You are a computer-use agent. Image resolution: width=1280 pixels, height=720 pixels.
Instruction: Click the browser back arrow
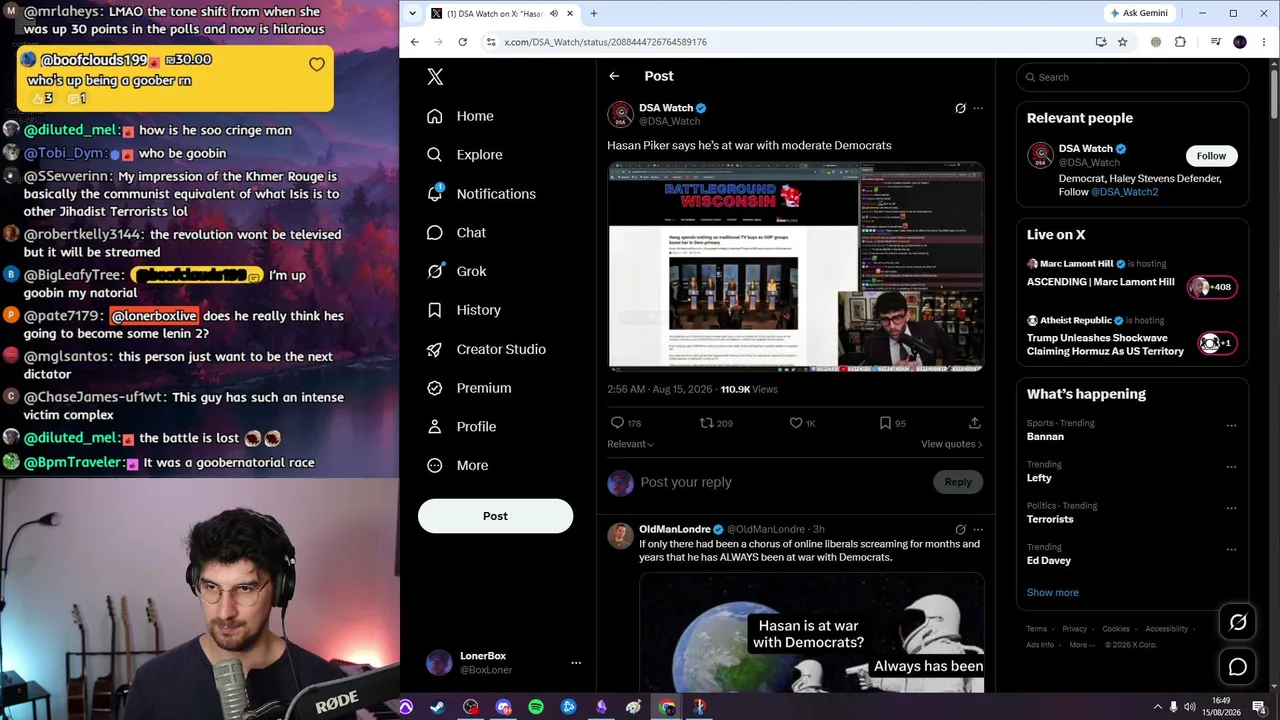pos(414,42)
